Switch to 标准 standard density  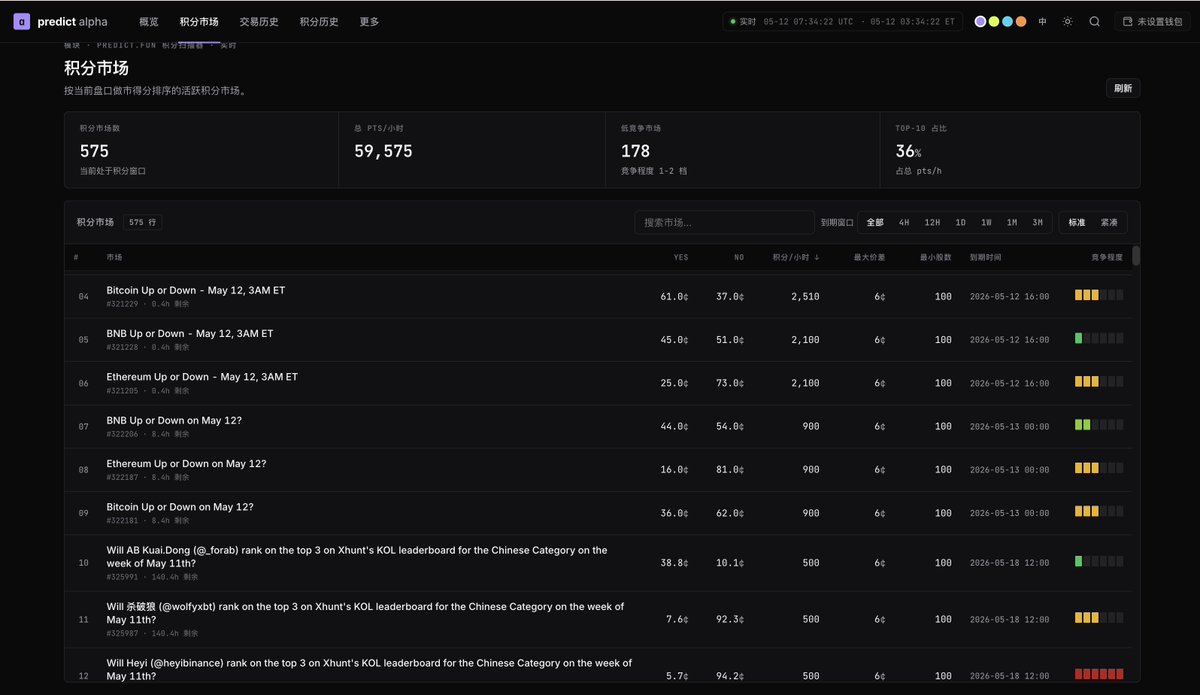(x=1077, y=222)
